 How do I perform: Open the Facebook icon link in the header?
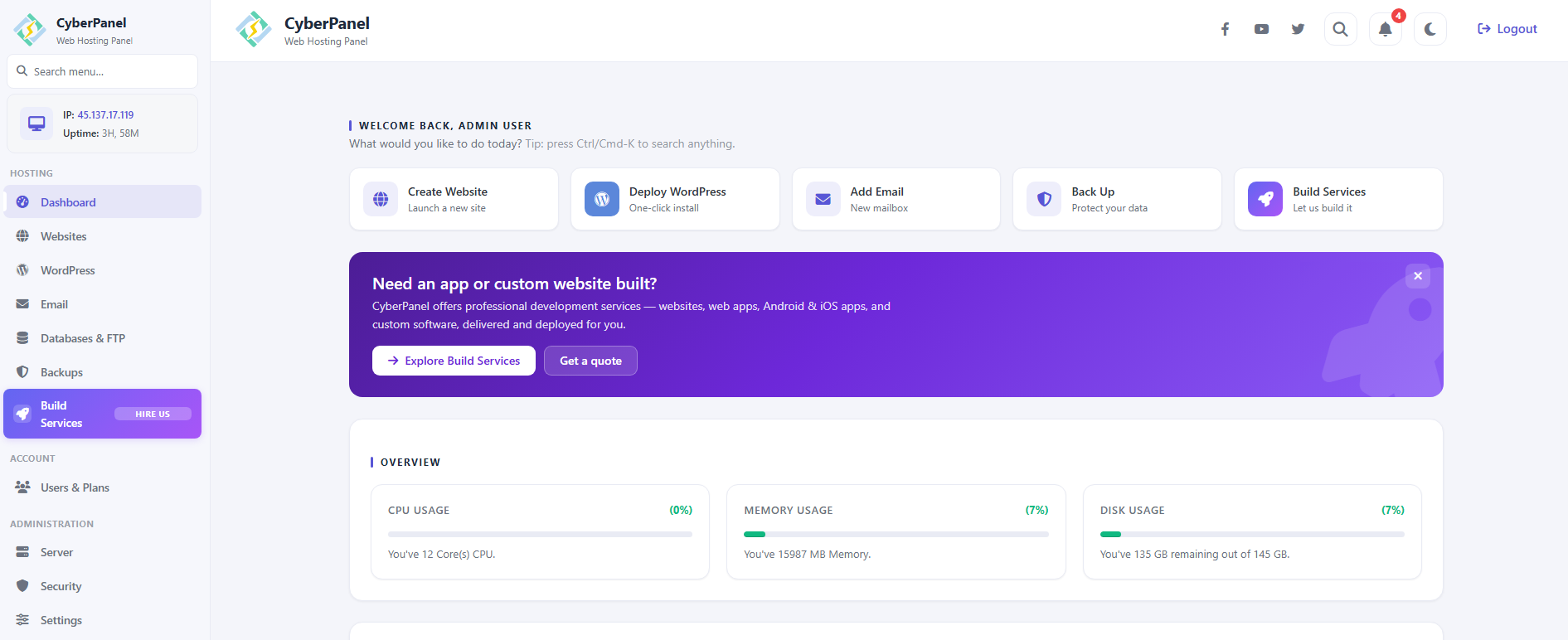[x=1225, y=29]
